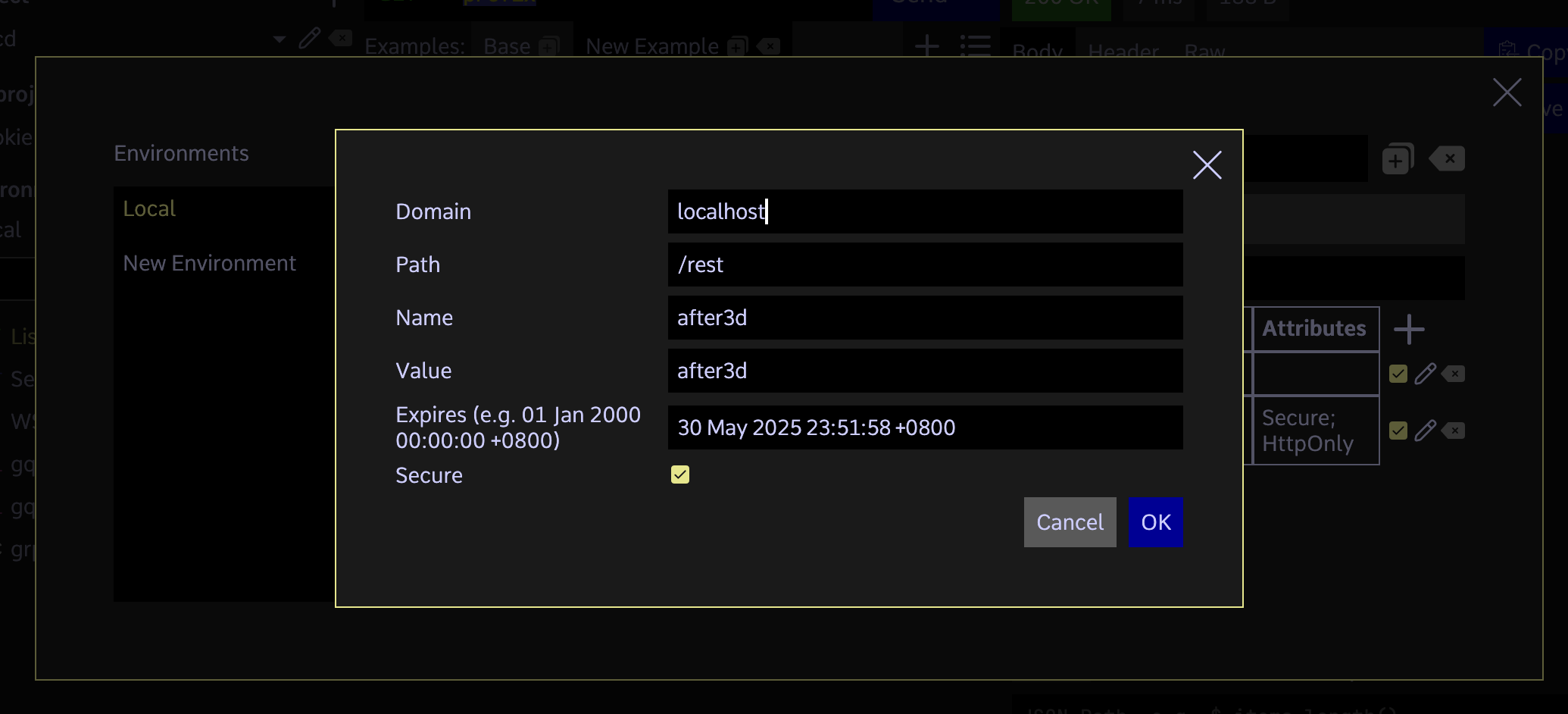Toggle the Secure checkbox
The width and height of the screenshot is (1568, 714).
point(680,474)
